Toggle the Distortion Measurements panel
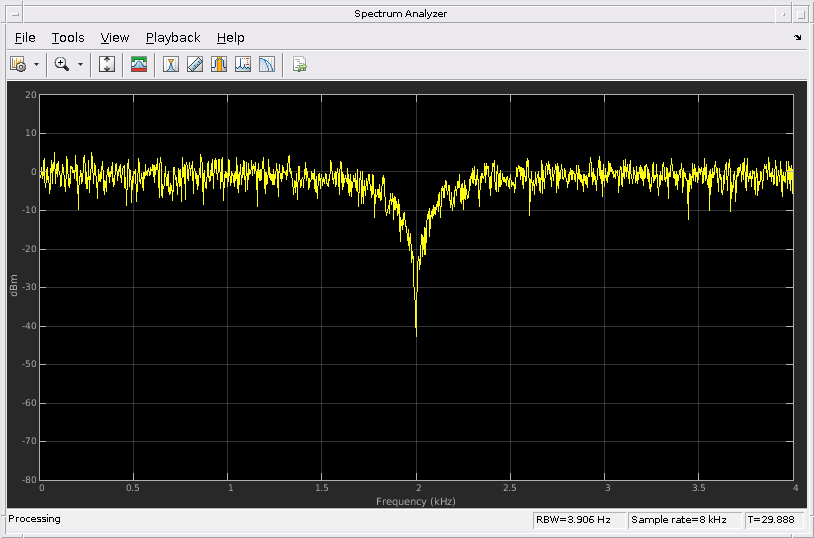814x538 pixels. point(243,64)
